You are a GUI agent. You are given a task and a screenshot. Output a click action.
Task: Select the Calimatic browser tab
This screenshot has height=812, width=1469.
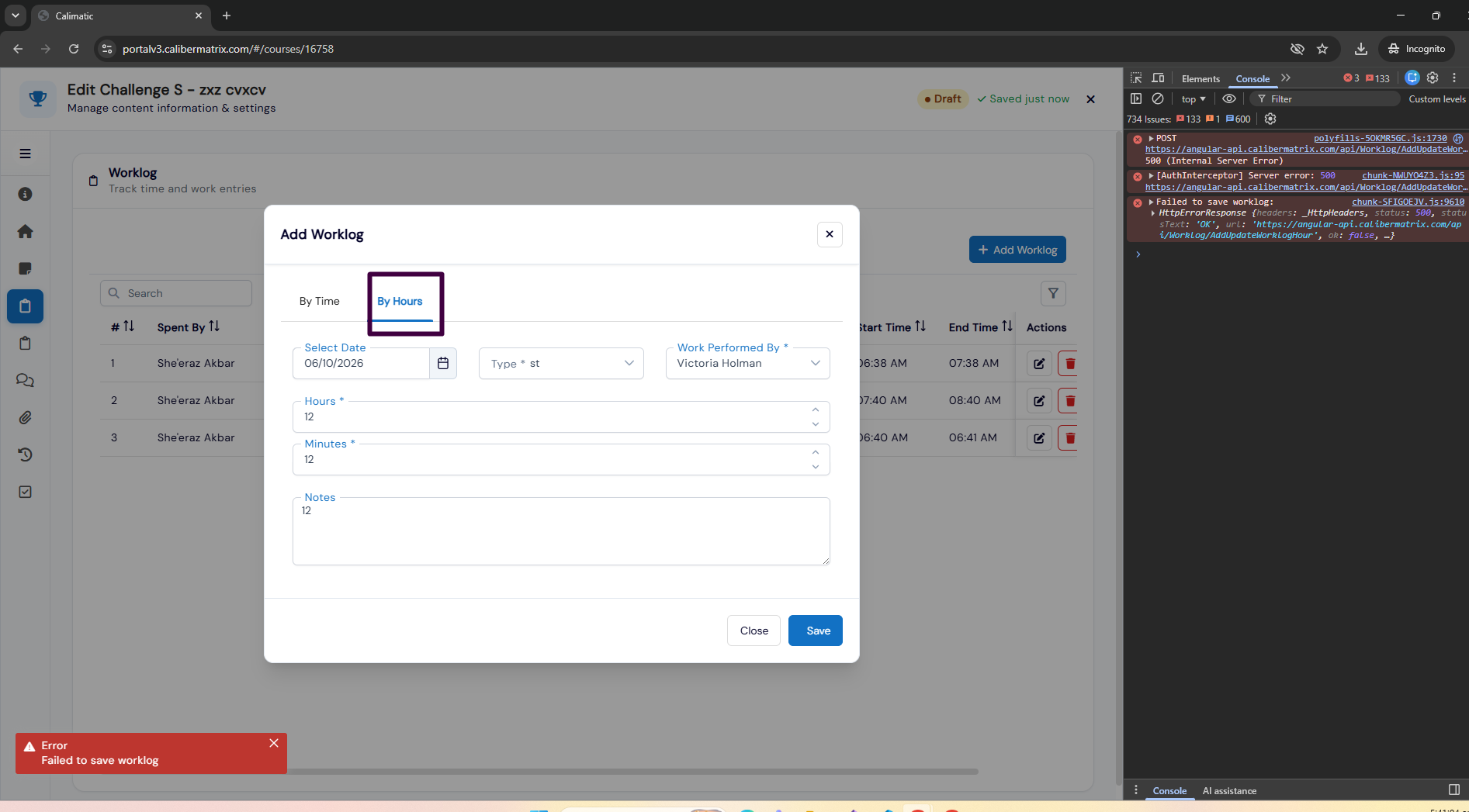(x=120, y=16)
